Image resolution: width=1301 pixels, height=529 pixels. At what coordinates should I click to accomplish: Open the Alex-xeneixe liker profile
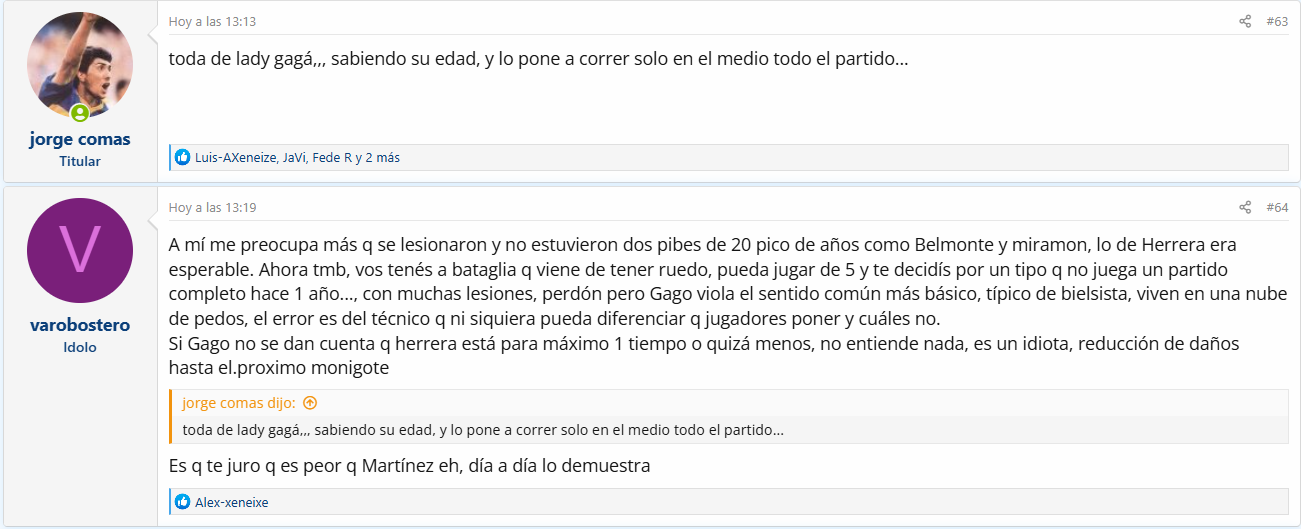pyautogui.click(x=232, y=502)
